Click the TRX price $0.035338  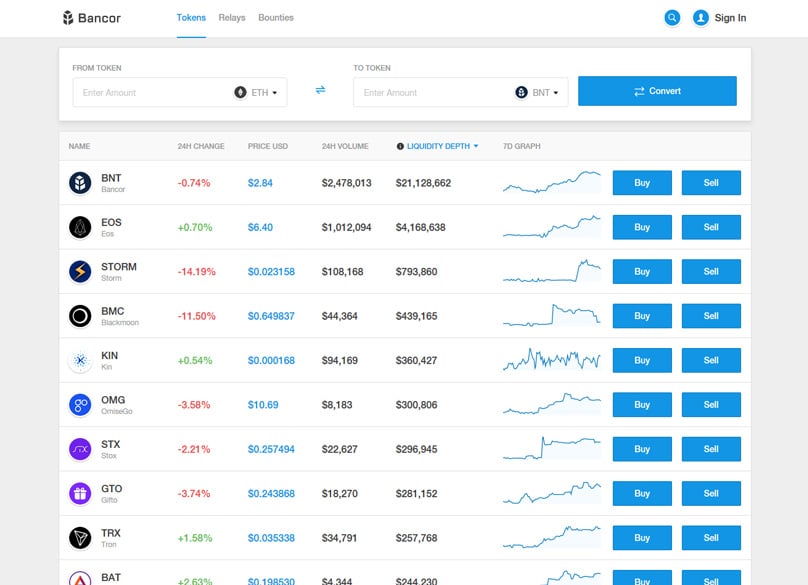(x=271, y=538)
